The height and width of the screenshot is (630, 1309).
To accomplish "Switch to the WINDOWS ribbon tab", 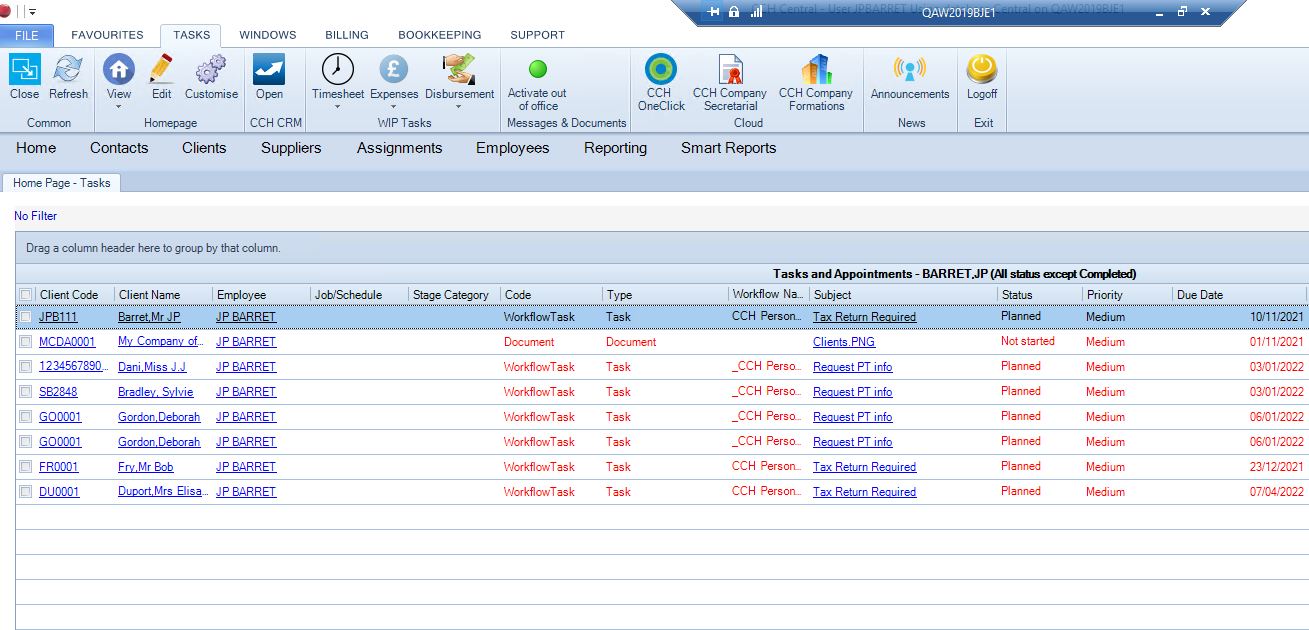I will pos(267,35).
